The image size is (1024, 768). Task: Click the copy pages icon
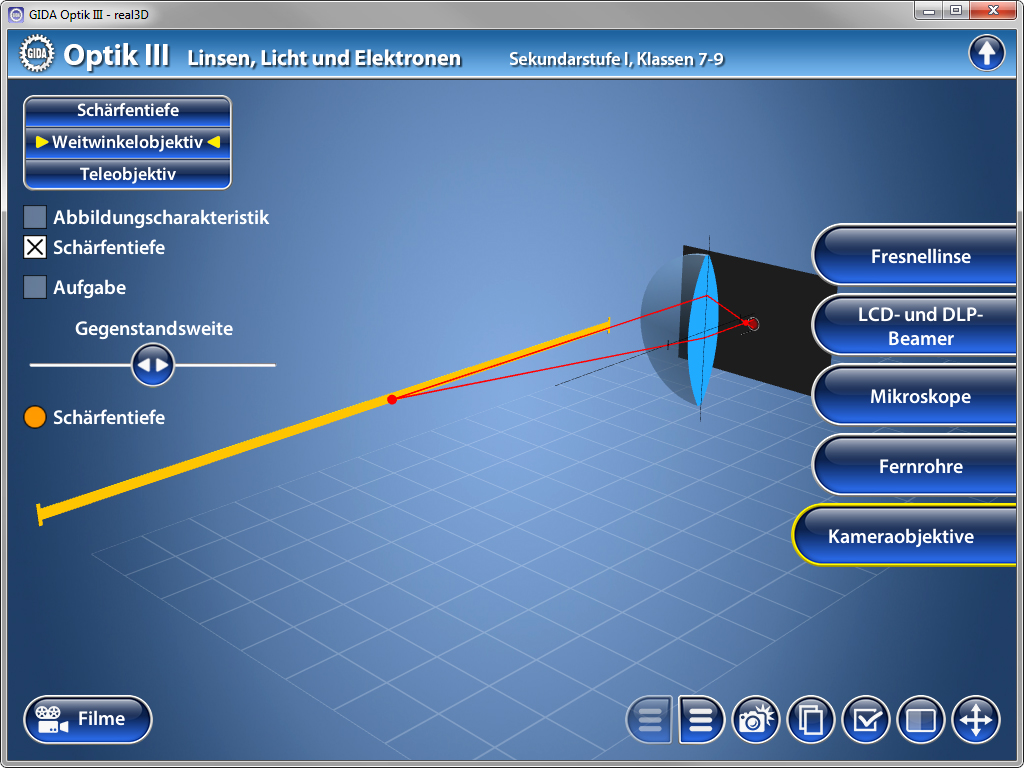[x=811, y=720]
